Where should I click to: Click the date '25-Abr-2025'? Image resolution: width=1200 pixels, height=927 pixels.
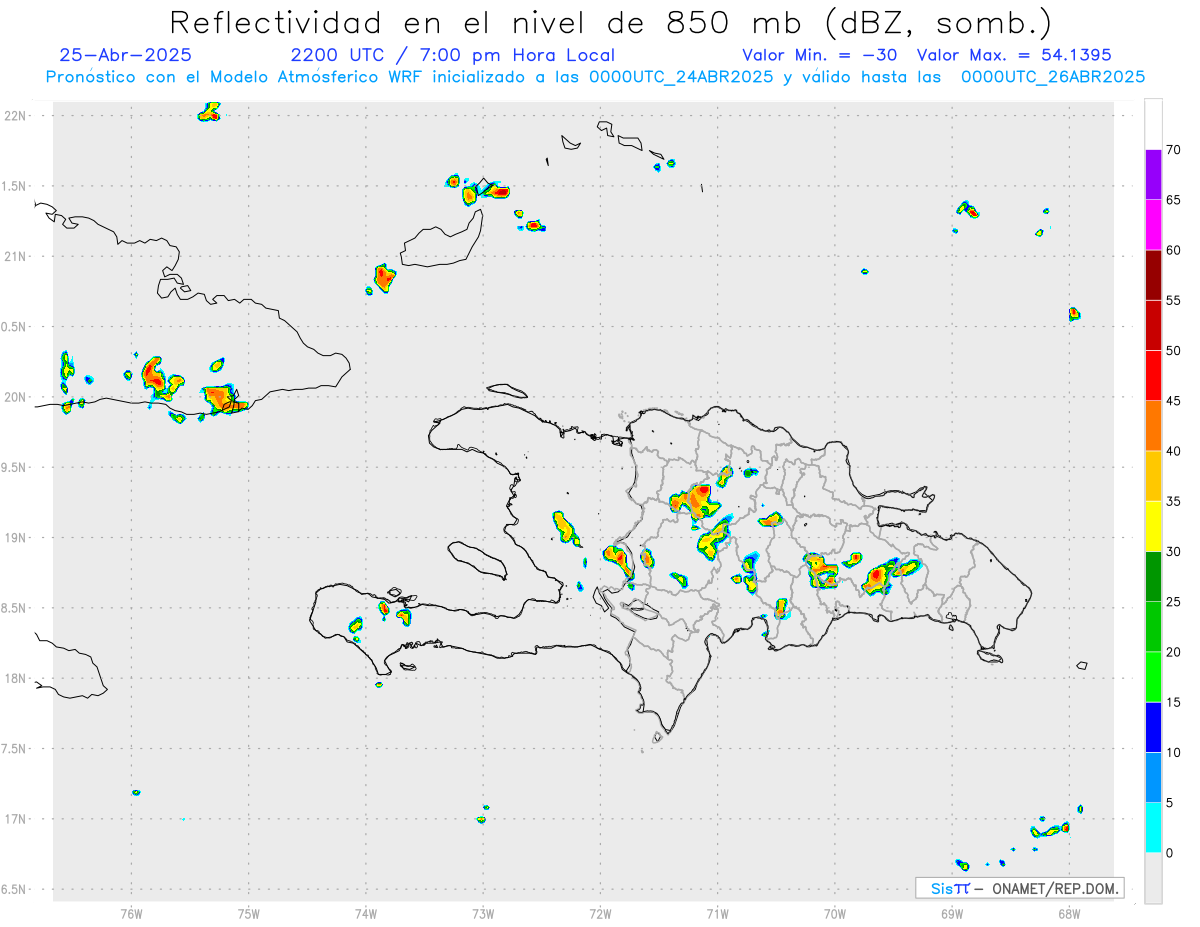(x=125, y=55)
